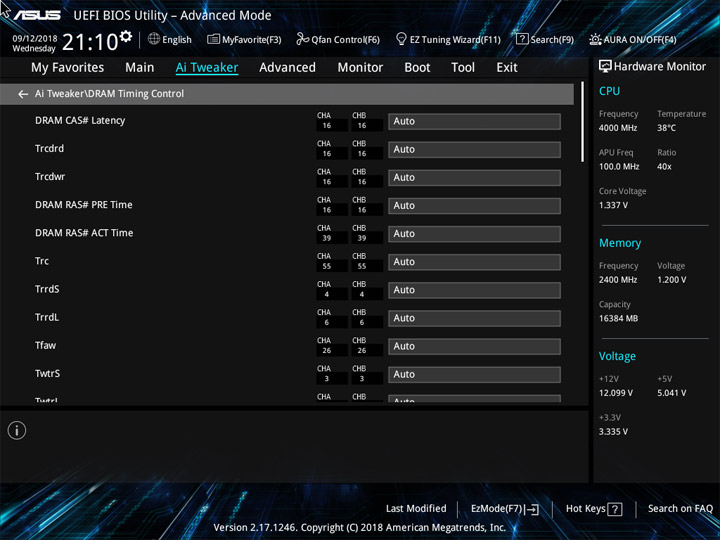
Task: Open MyFavorite(F3) list icon
Action: point(213,39)
